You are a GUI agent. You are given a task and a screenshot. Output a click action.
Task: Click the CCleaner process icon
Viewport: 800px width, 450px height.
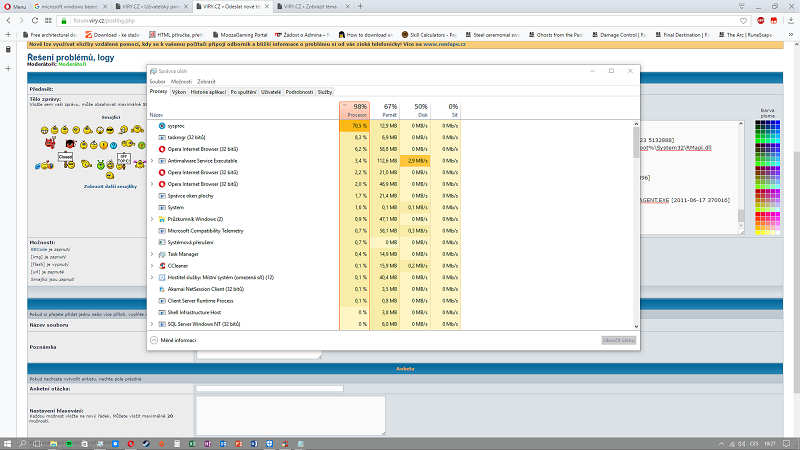pyautogui.click(x=163, y=266)
